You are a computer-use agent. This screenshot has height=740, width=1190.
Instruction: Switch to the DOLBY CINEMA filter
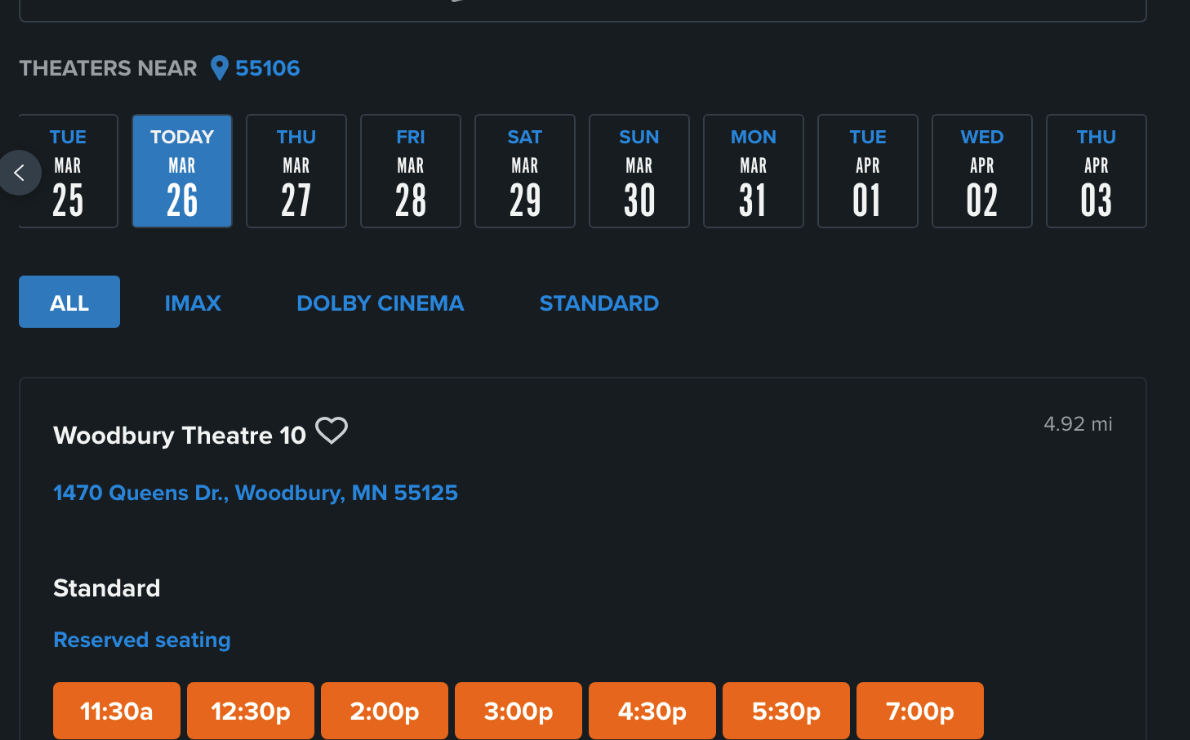coord(380,303)
